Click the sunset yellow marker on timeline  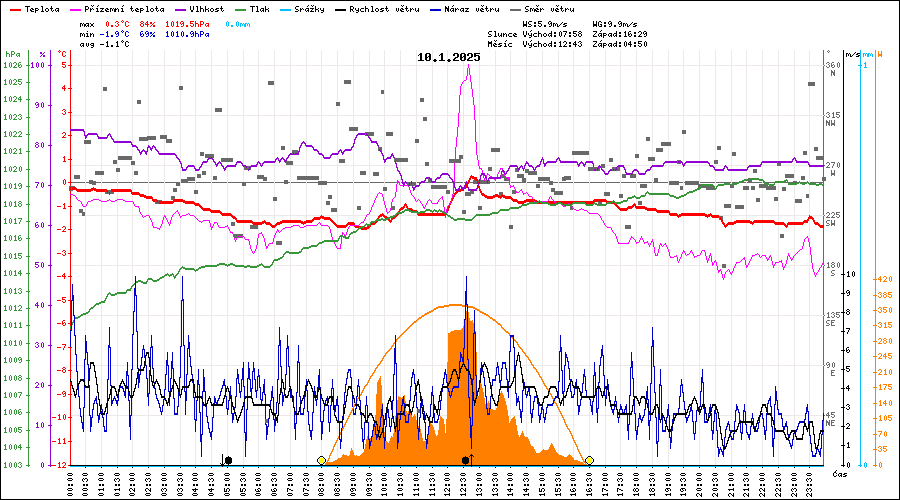point(589,460)
